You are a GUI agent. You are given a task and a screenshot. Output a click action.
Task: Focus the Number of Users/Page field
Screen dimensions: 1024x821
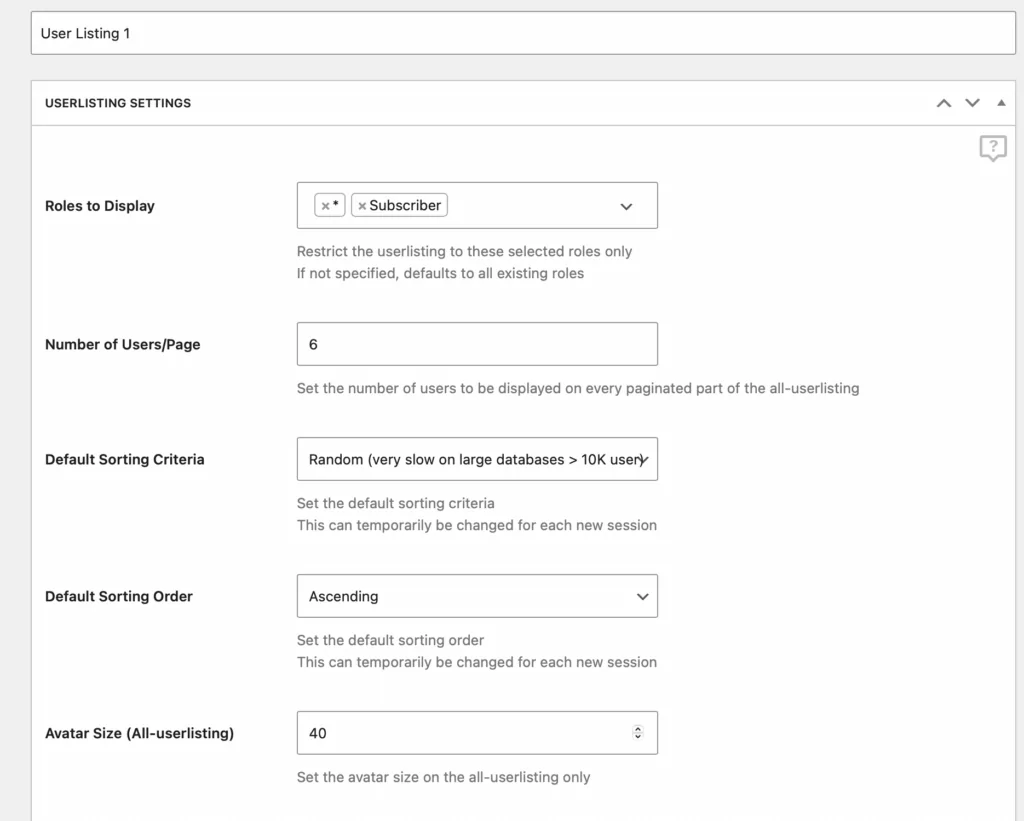point(477,344)
